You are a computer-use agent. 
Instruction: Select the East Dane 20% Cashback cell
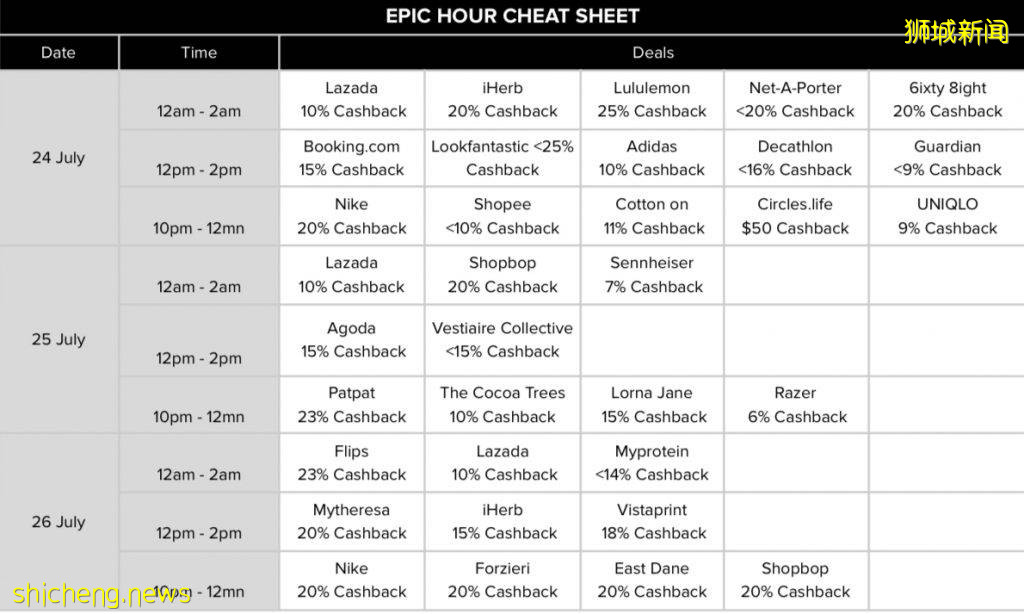click(652, 580)
